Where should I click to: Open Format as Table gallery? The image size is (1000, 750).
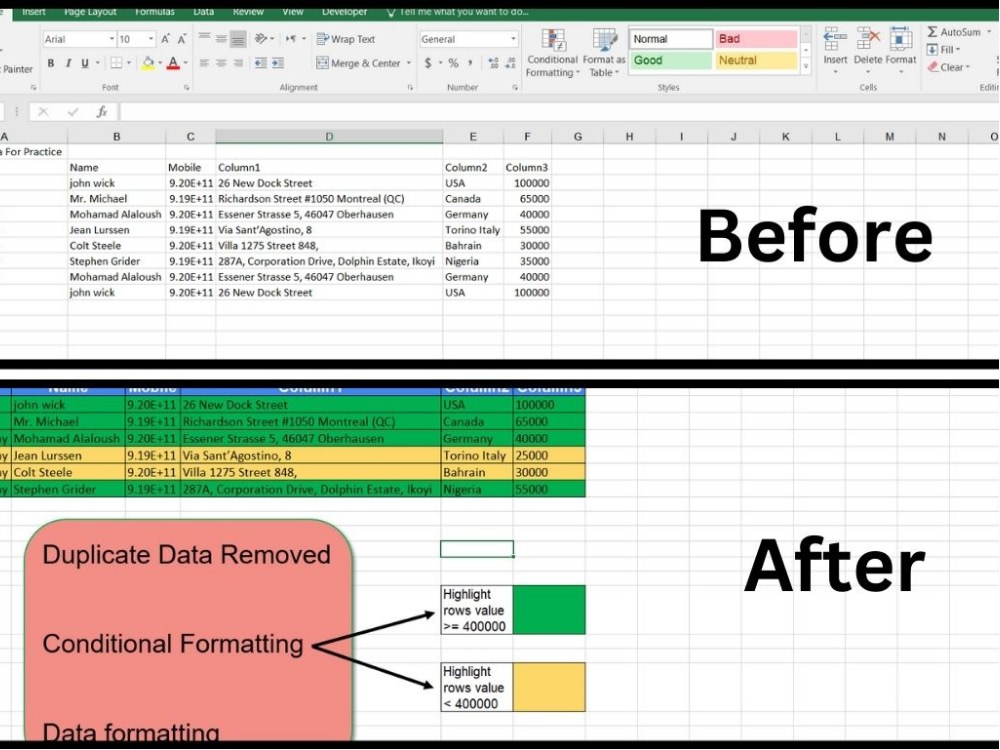click(x=604, y=54)
